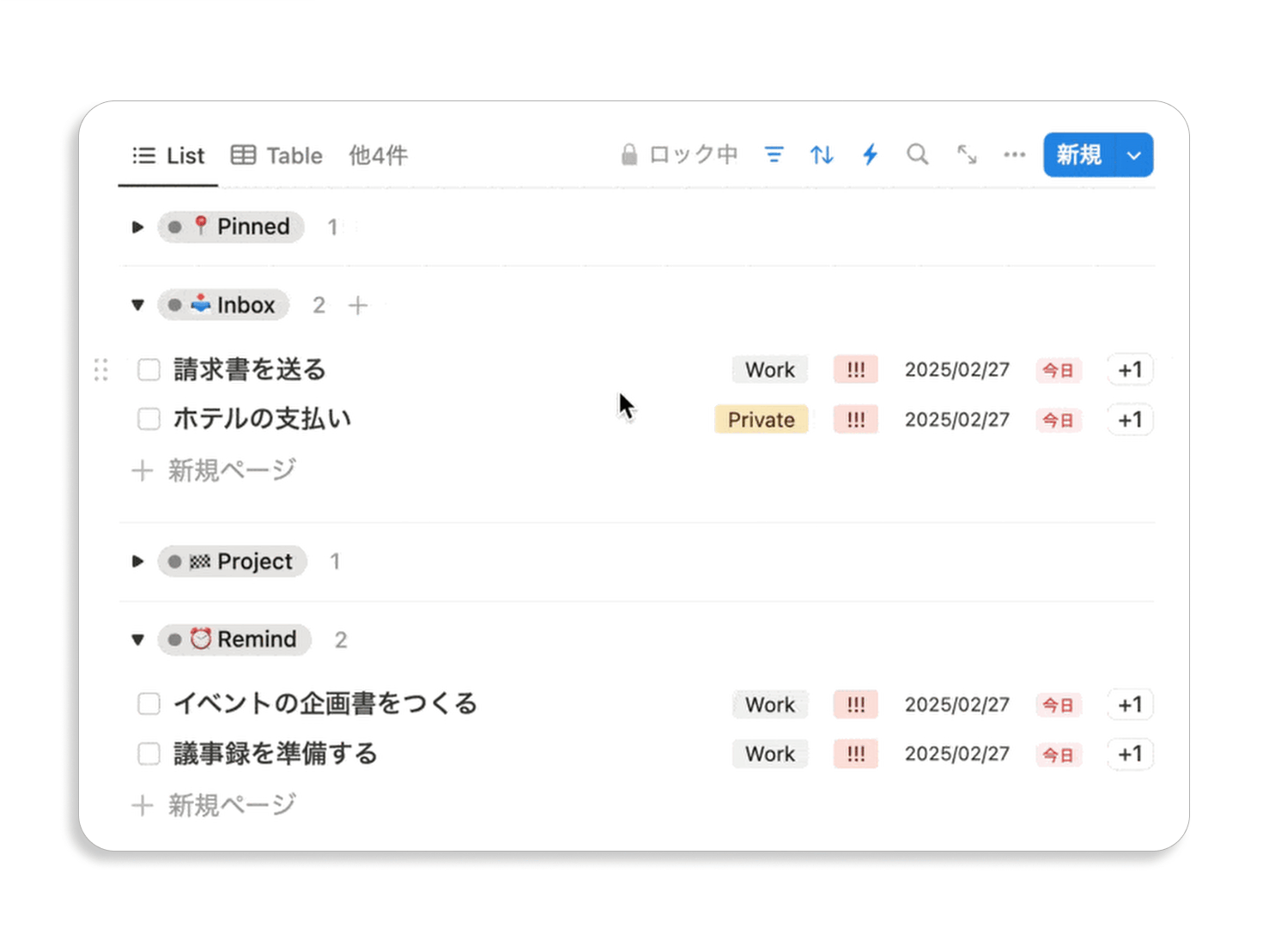Click the search magnifier icon
The width and height of the screenshot is (1269, 952).
pyautogui.click(x=917, y=155)
